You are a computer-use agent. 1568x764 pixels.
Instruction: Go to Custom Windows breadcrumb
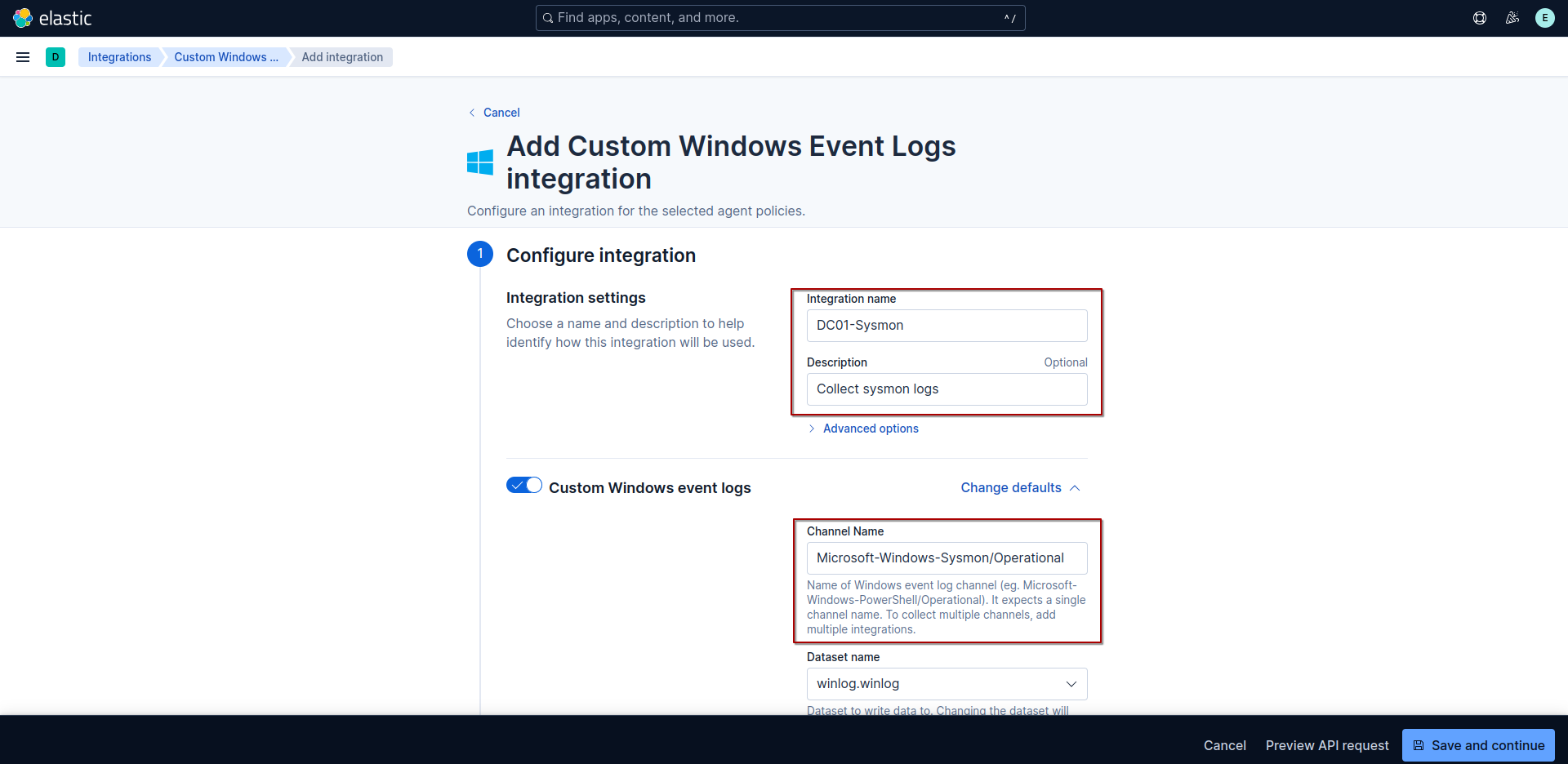226,57
